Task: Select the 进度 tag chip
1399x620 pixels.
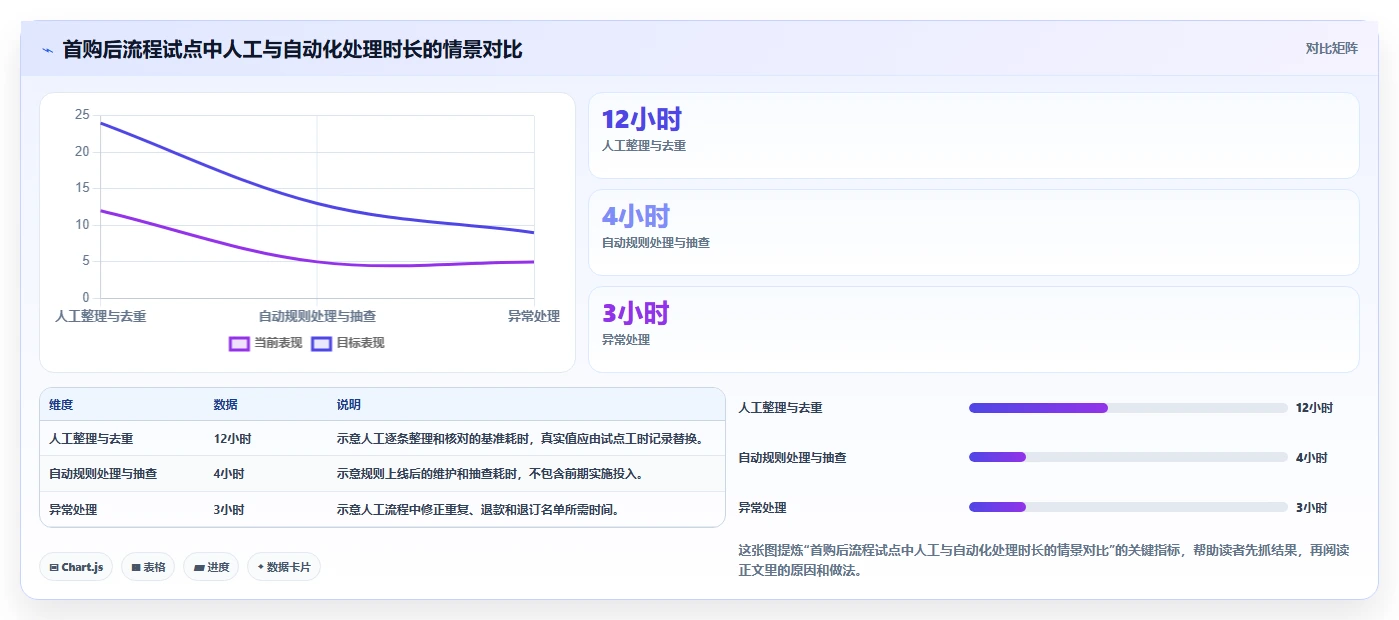Action: 211,567
